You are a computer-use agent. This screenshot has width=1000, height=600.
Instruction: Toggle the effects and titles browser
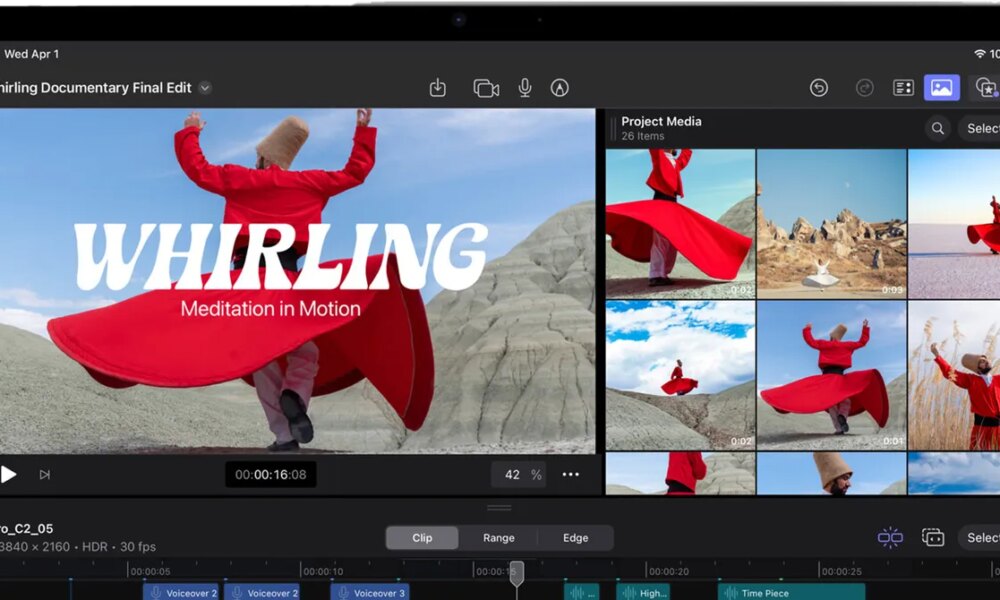(986, 88)
